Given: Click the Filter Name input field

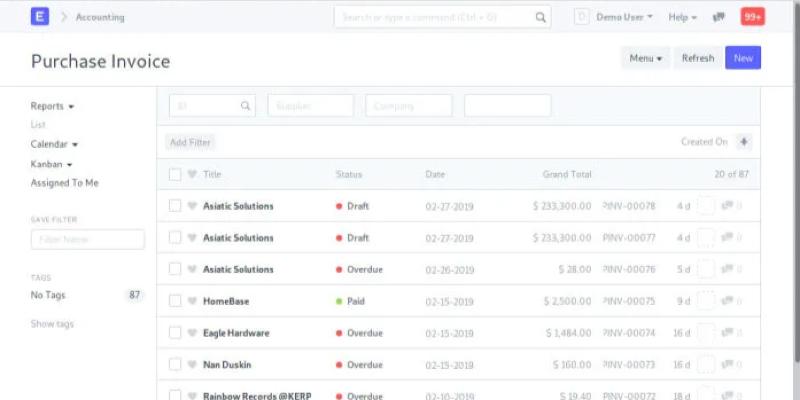Looking at the screenshot, I should point(88,240).
